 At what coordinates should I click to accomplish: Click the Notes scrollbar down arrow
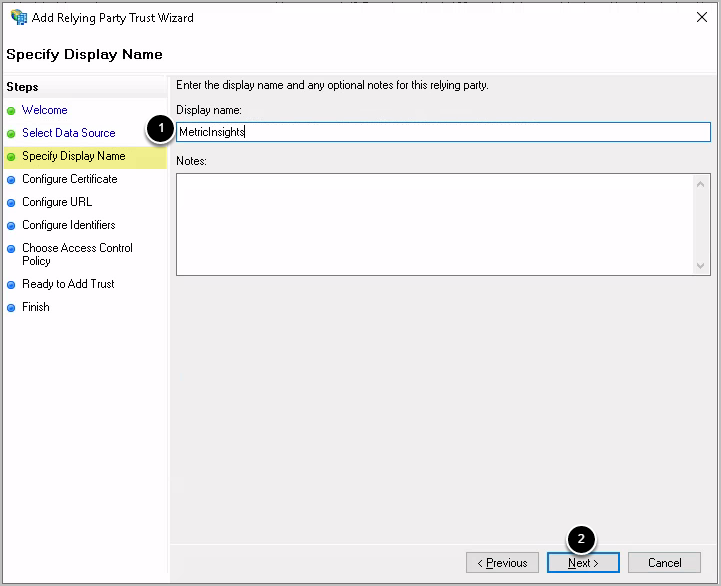coord(700,265)
